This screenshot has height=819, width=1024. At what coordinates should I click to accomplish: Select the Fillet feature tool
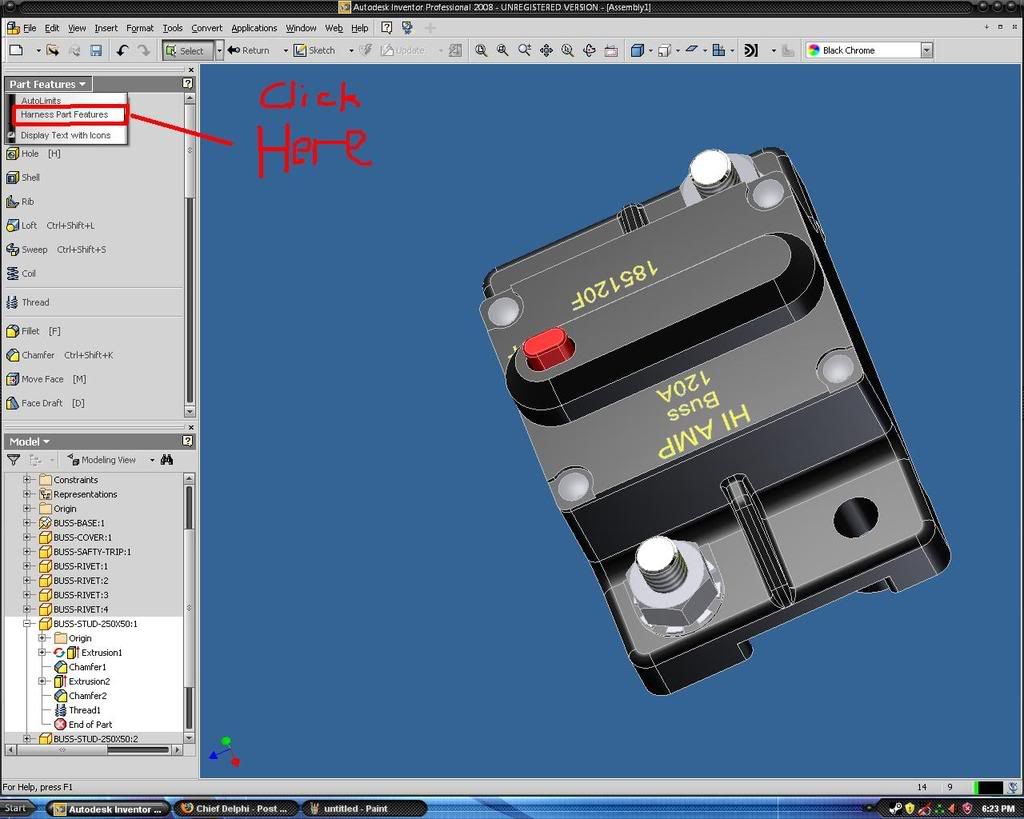[33, 331]
